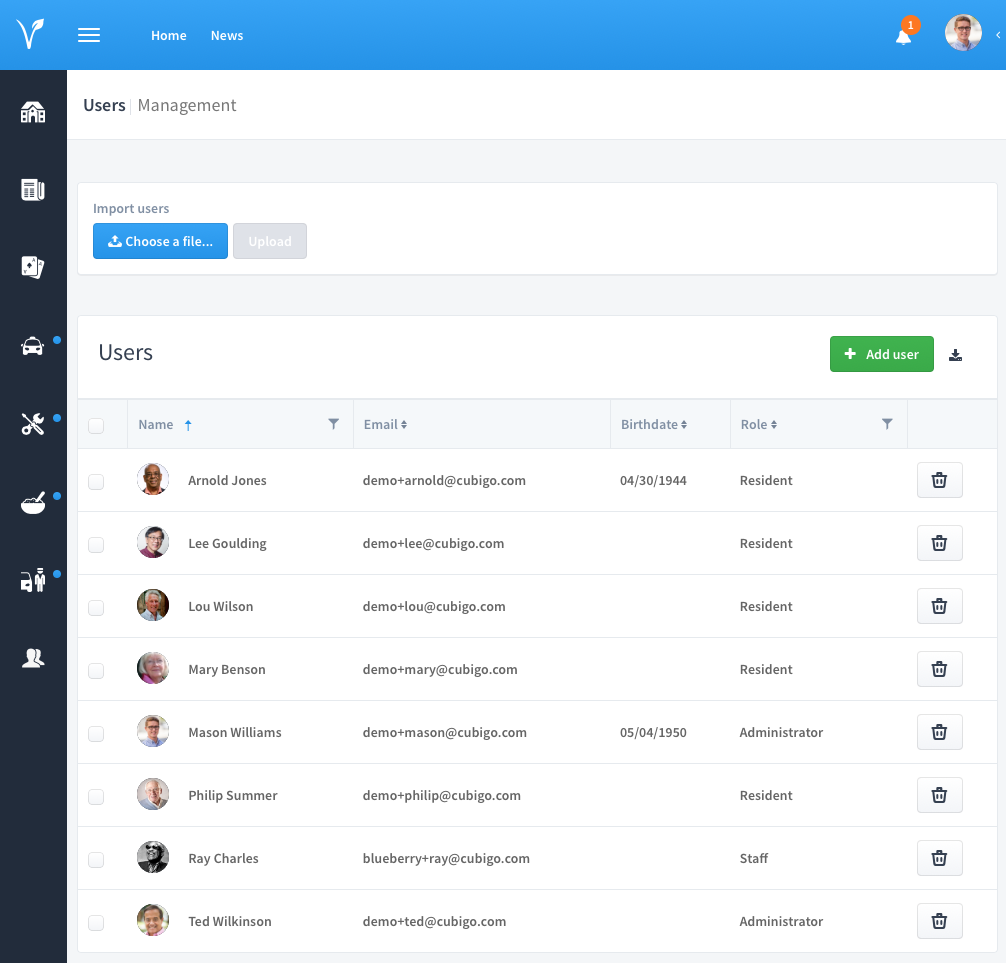This screenshot has width=1006, height=963.
Task: Delete user Arnold Jones with trash icon
Action: 939,480
